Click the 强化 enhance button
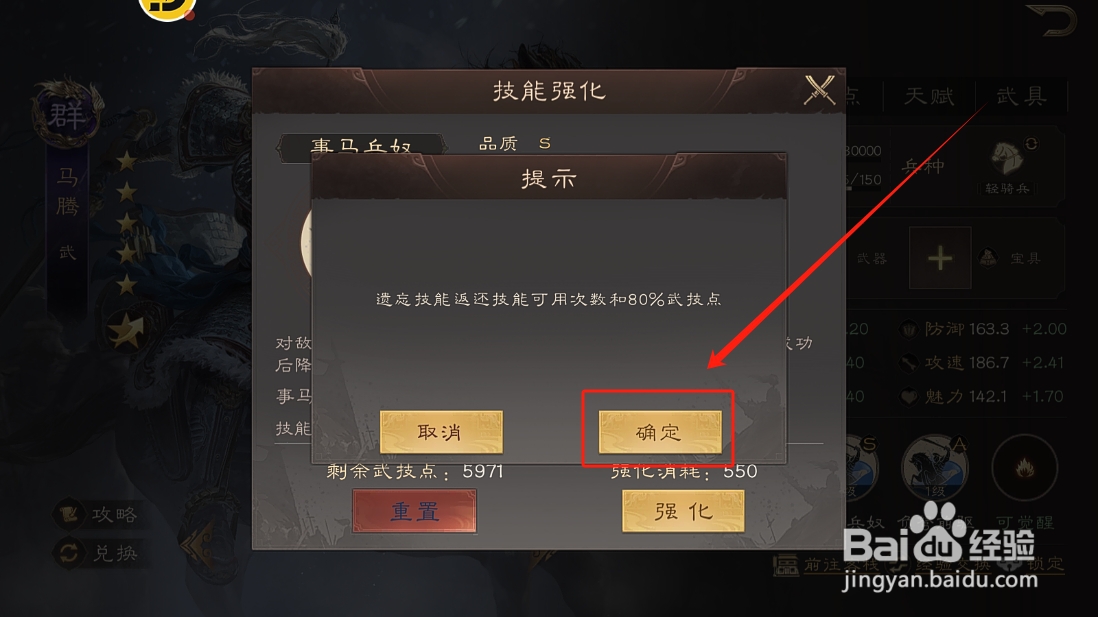 [x=683, y=511]
